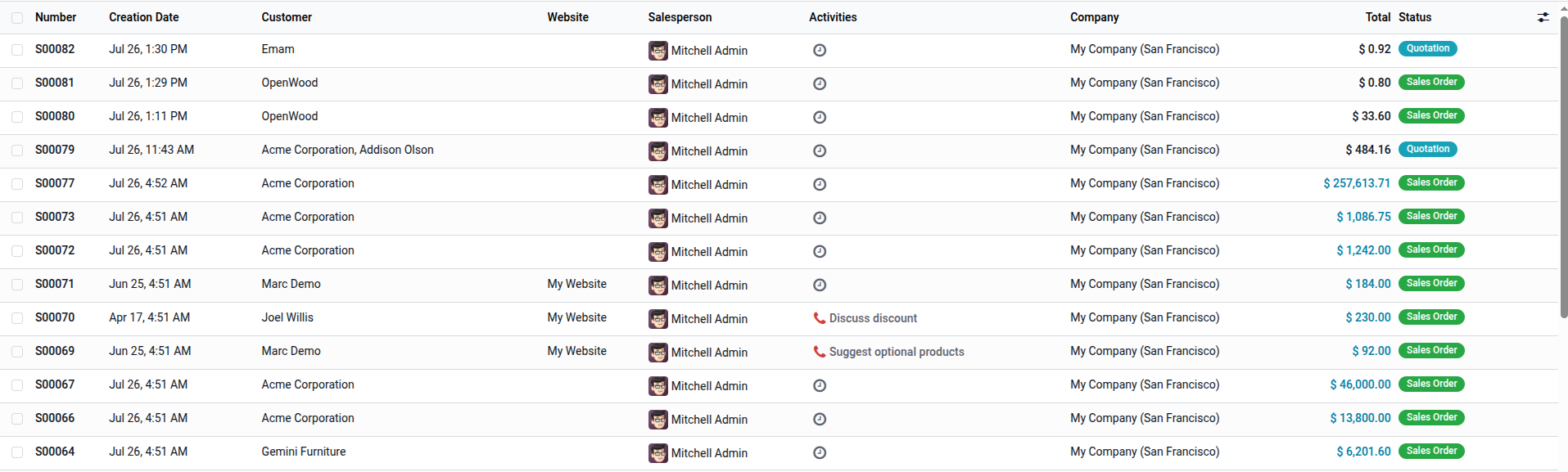
Task: Click the Sales Order badge of S00081
Action: [x=1431, y=82]
